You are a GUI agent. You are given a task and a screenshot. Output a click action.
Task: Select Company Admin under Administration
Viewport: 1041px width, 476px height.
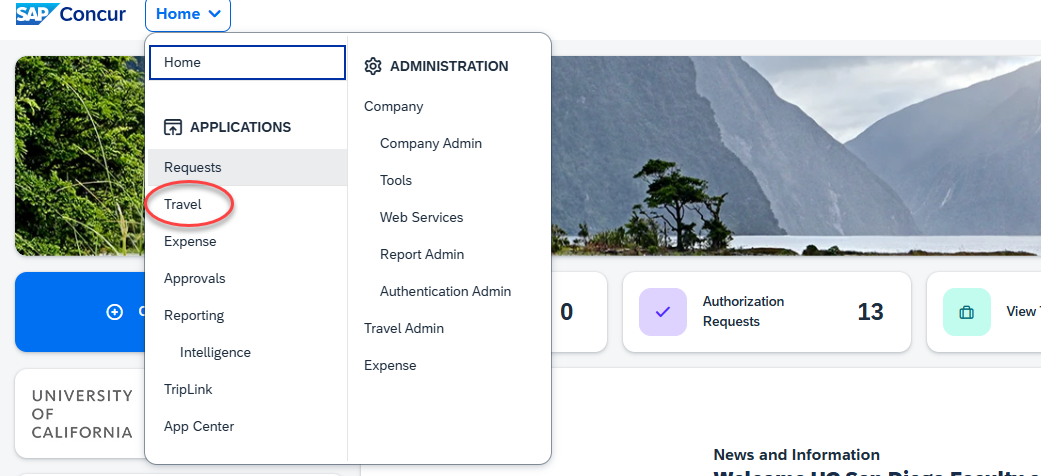[431, 143]
